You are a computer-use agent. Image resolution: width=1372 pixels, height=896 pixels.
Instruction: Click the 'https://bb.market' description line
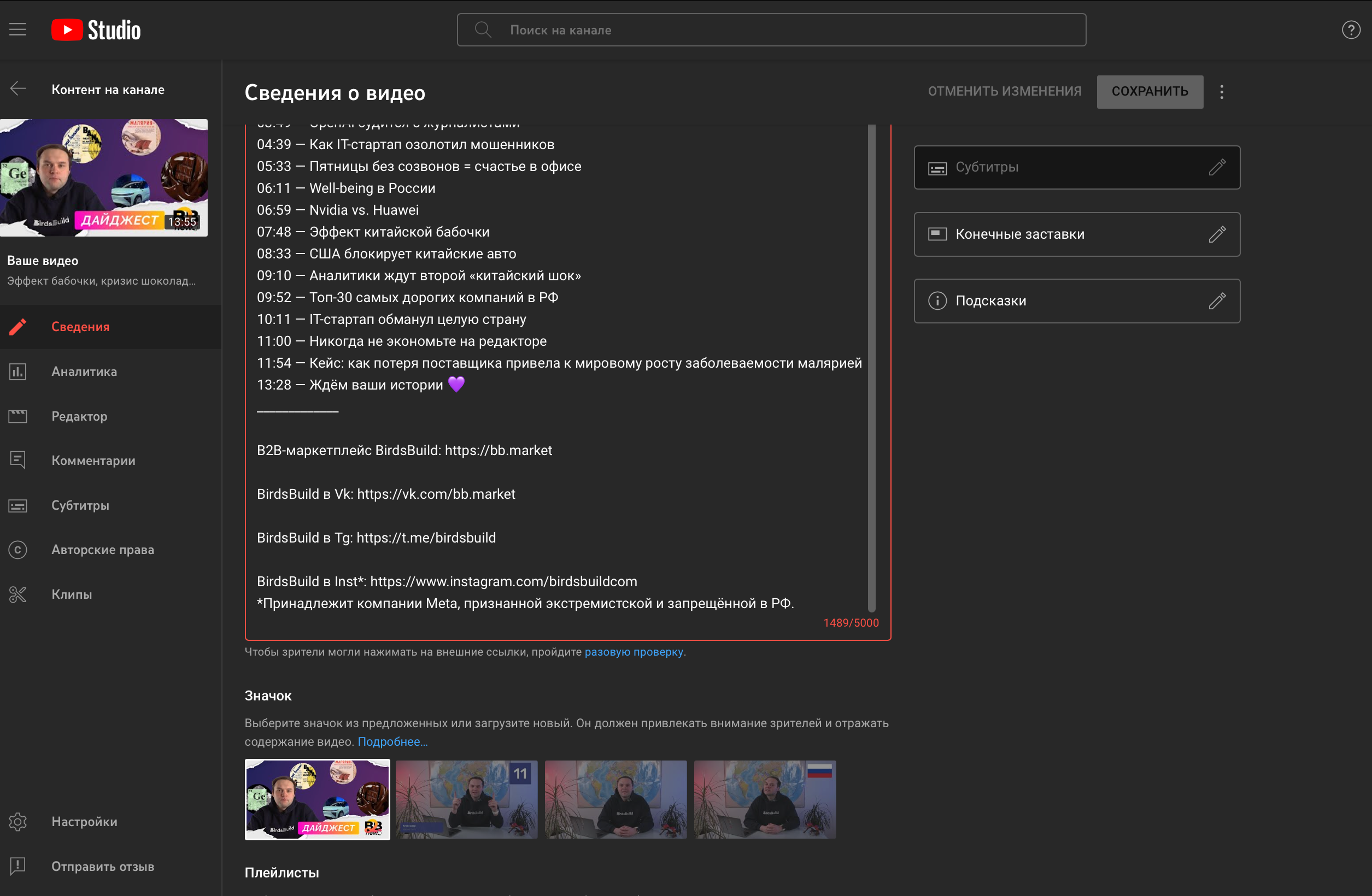pos(404,450)
